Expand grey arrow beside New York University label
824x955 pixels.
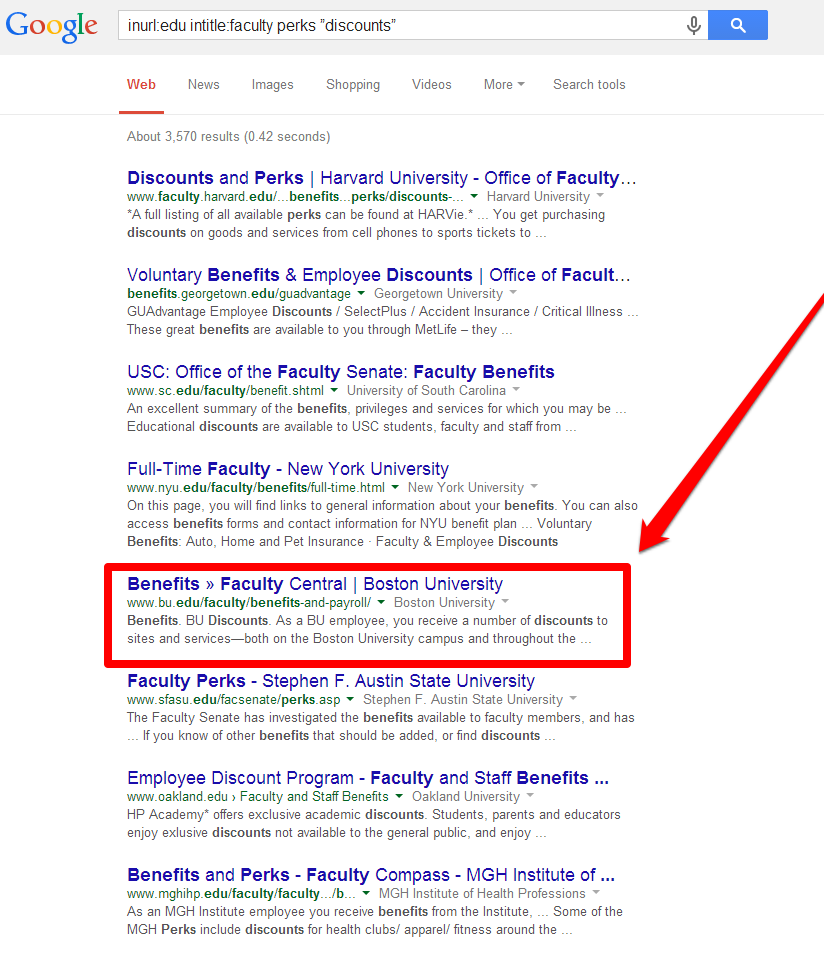tap(534, 486)
